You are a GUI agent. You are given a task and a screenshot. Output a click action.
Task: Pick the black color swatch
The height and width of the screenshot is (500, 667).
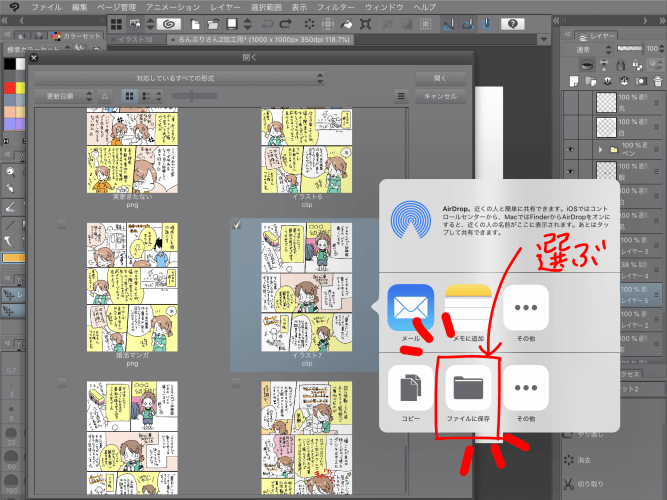[9, 64]
